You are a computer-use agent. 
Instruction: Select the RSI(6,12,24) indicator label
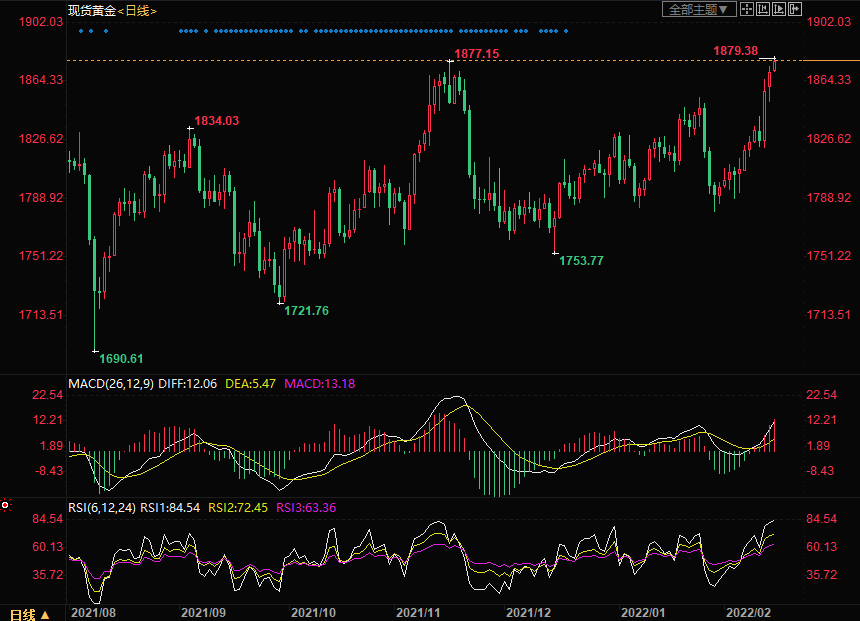tap(101, 507)
